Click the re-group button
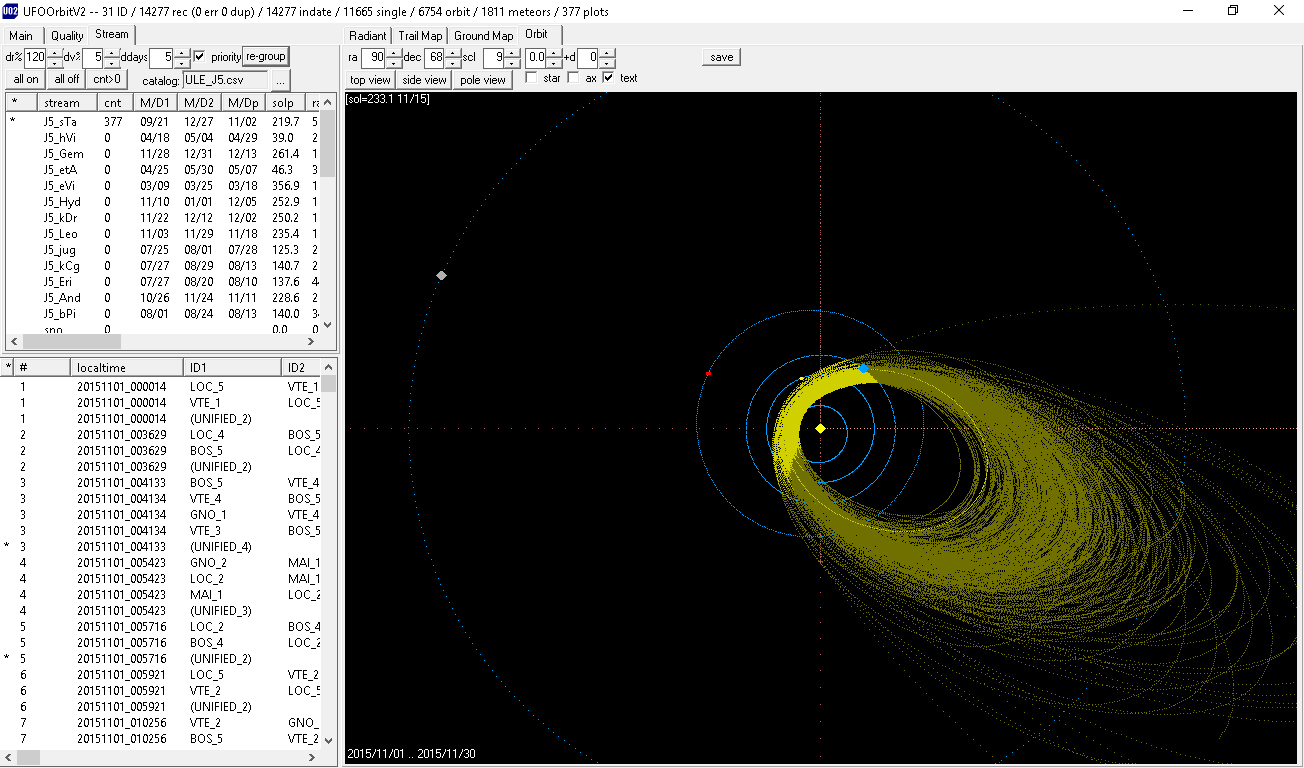The image size is (1304, 768). [x=265, y=56]
